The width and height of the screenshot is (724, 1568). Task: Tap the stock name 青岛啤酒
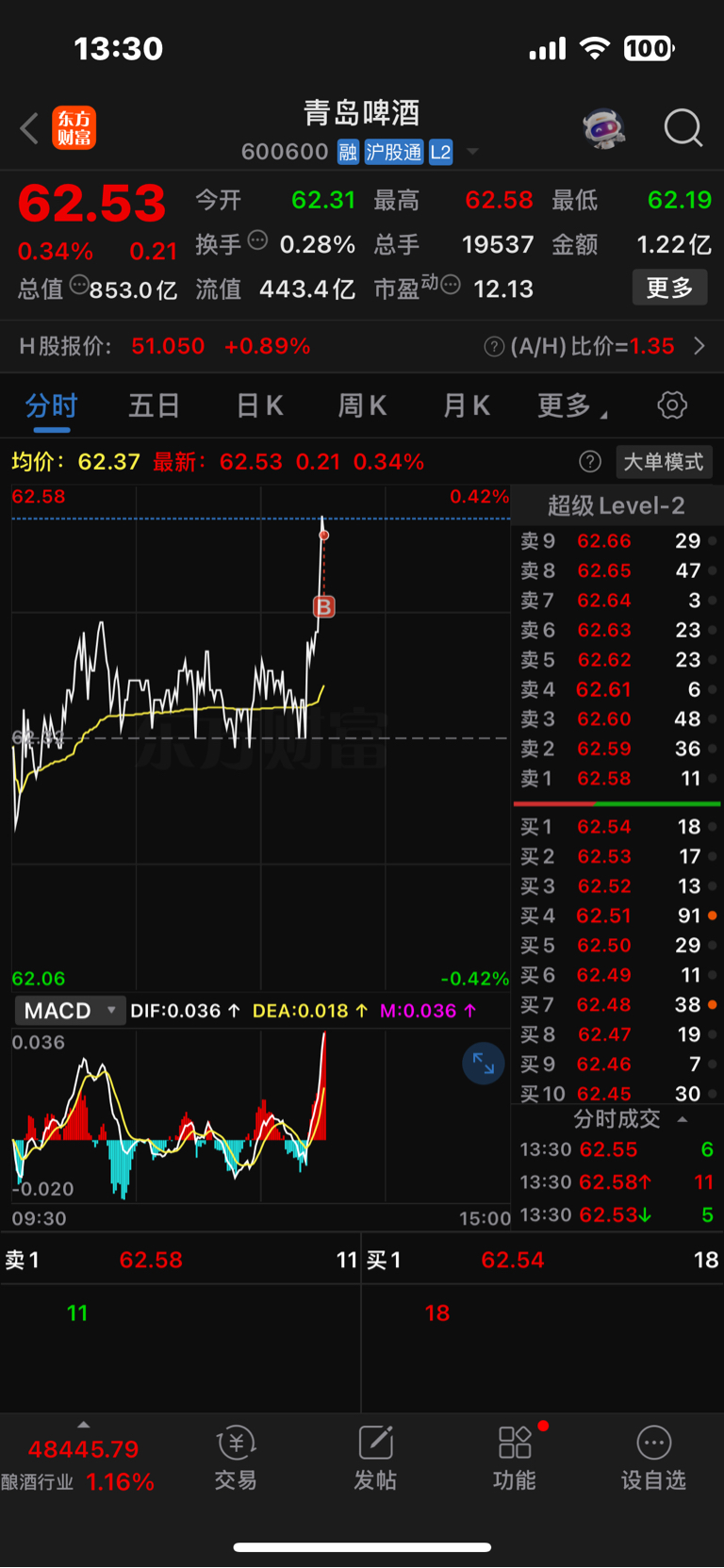click(x=361, y=113)
